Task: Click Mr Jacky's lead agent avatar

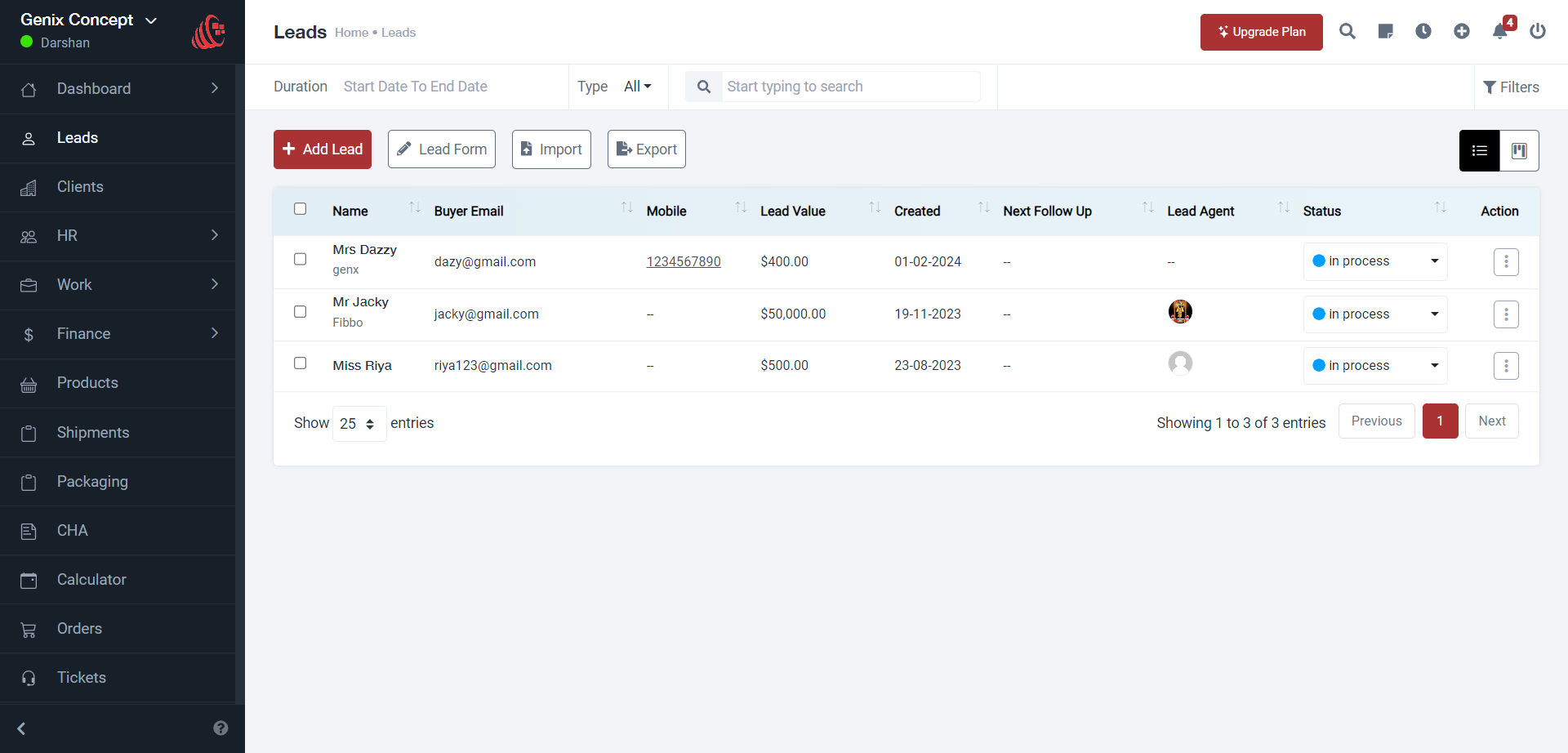Action: (1180, 312)
